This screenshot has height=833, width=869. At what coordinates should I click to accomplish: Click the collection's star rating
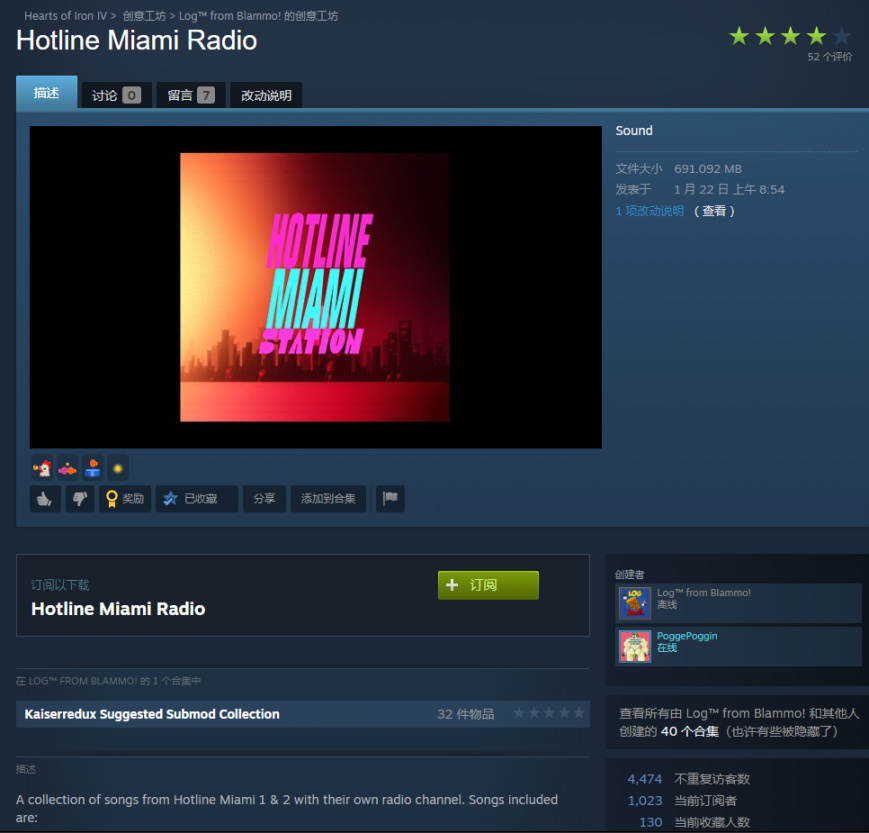pos(549,713)
